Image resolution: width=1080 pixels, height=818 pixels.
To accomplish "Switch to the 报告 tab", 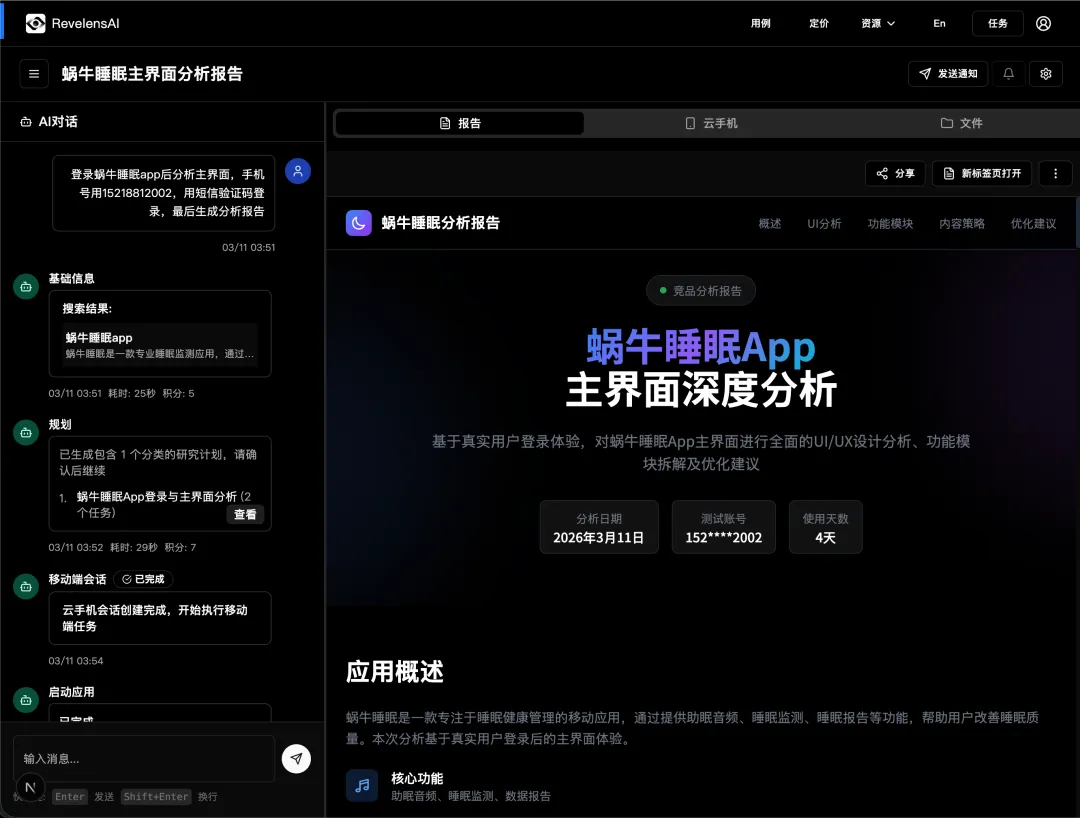I will pyautogui.click(x=459, y=123).
